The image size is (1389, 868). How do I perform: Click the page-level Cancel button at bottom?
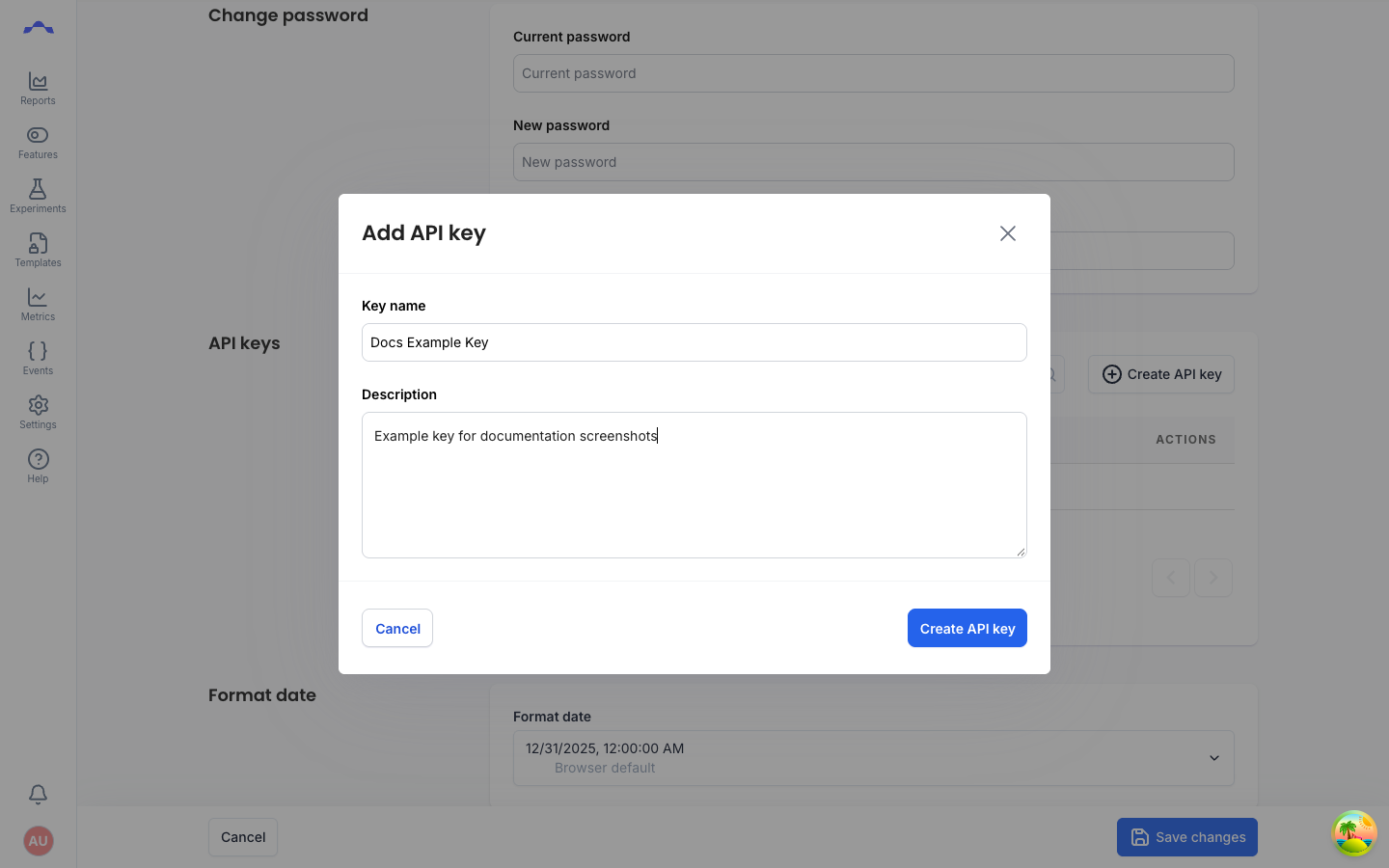tap(243, 837)
